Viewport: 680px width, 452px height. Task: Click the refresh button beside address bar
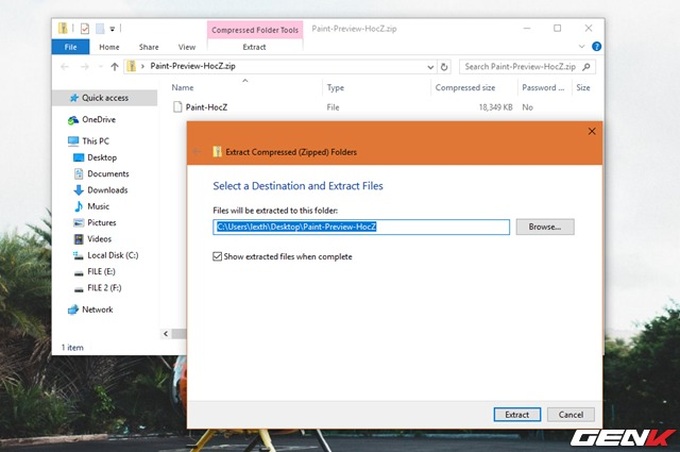point(446,67)
